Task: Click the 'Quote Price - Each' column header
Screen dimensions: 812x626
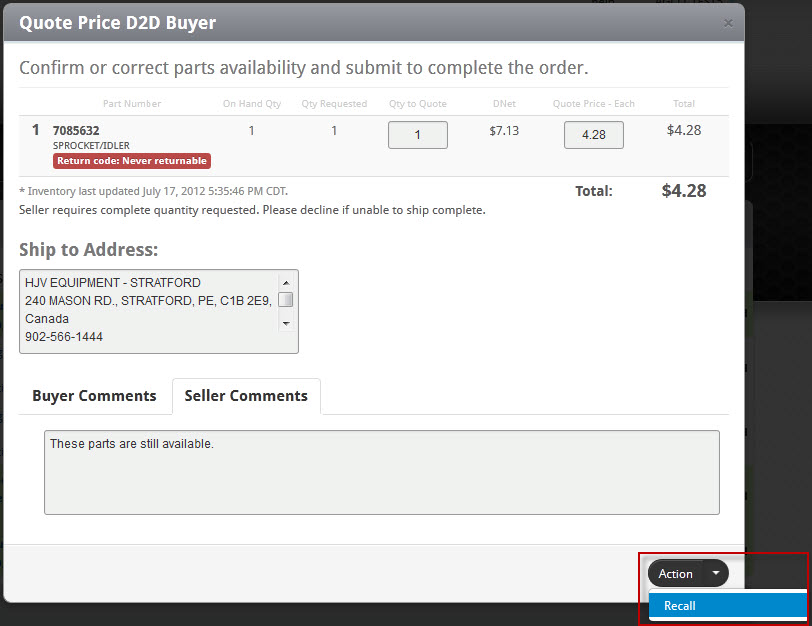Action: [x=593, y=104]
